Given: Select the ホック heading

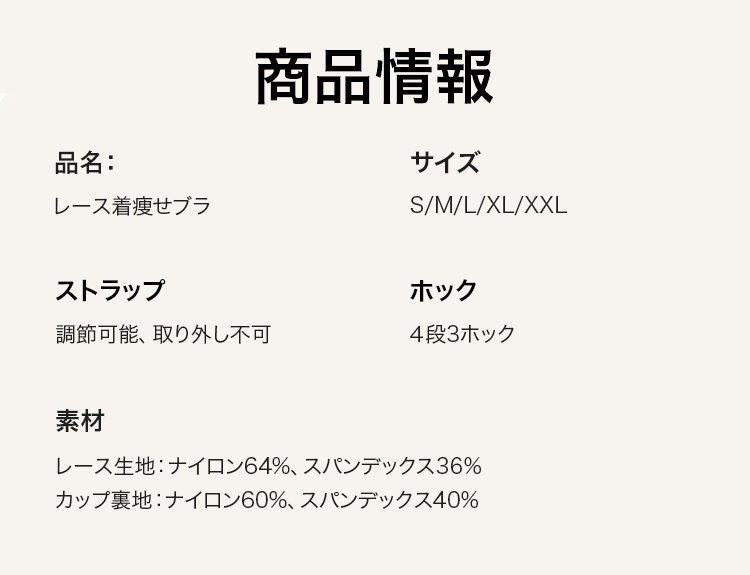Looking at the screenshot, I should click(x=443, y=290).
